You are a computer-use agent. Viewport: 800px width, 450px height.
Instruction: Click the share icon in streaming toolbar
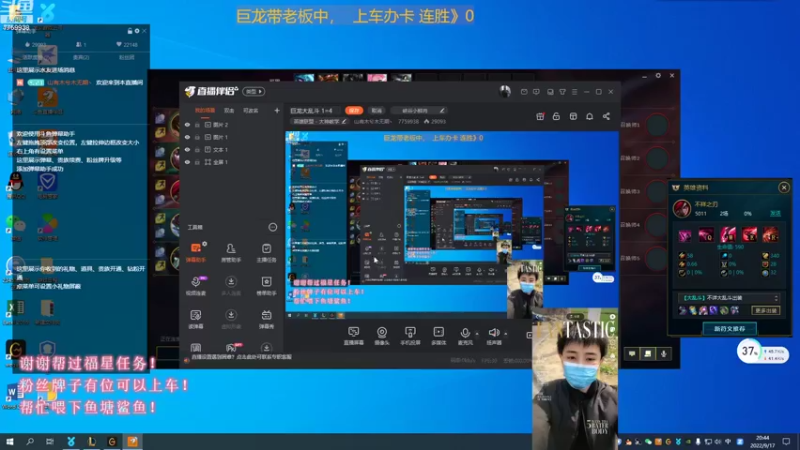point(606,116)
